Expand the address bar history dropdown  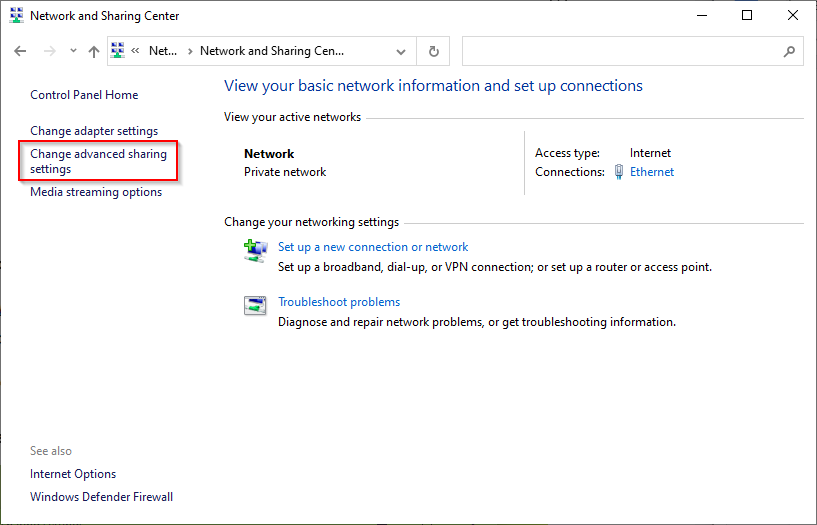401,51
